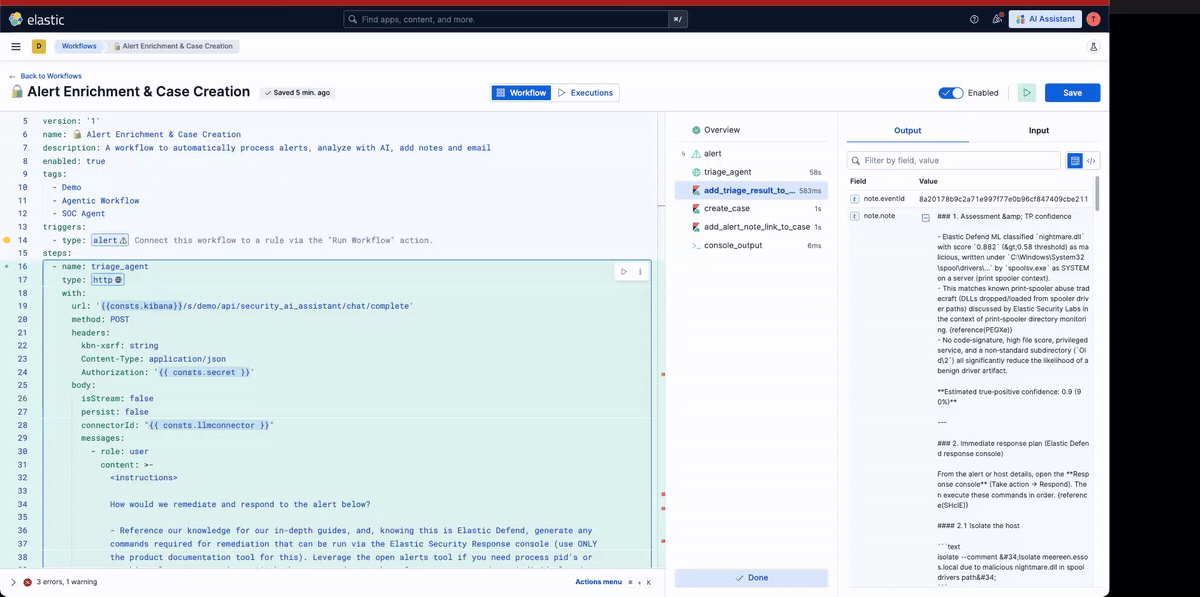Click the Saved 5 min. ago badge
This screenshot has height=597, width=1200.
pyautogui.click(x=297, y=93)
